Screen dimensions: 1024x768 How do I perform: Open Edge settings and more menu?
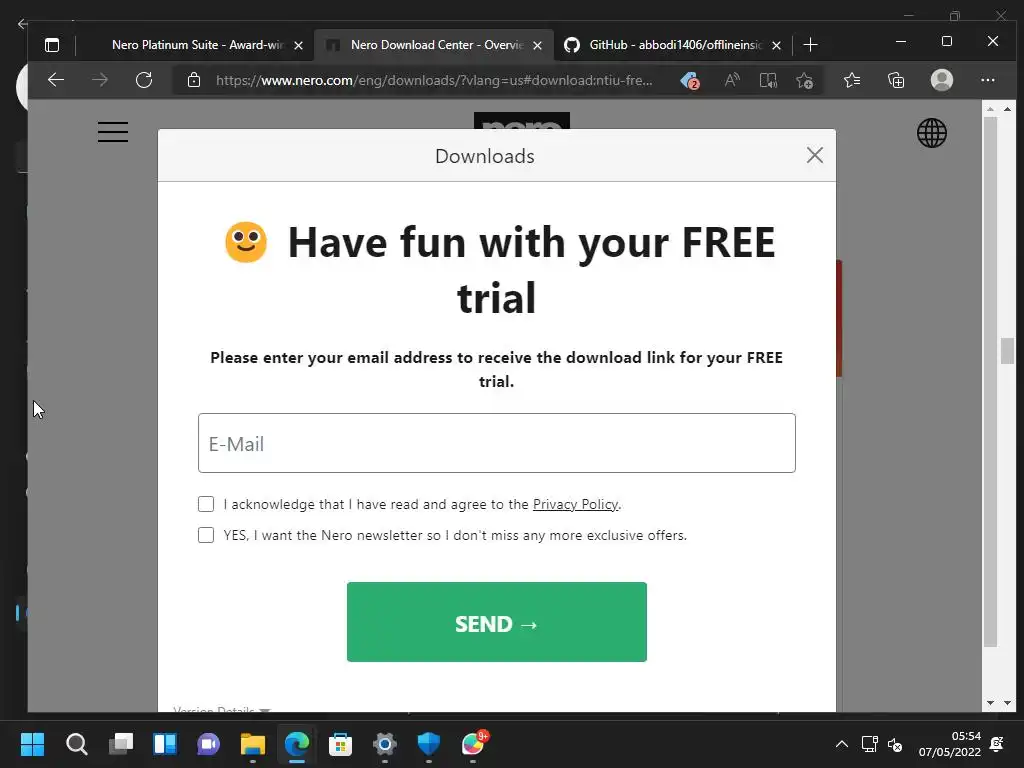click(x=987, y=80)
